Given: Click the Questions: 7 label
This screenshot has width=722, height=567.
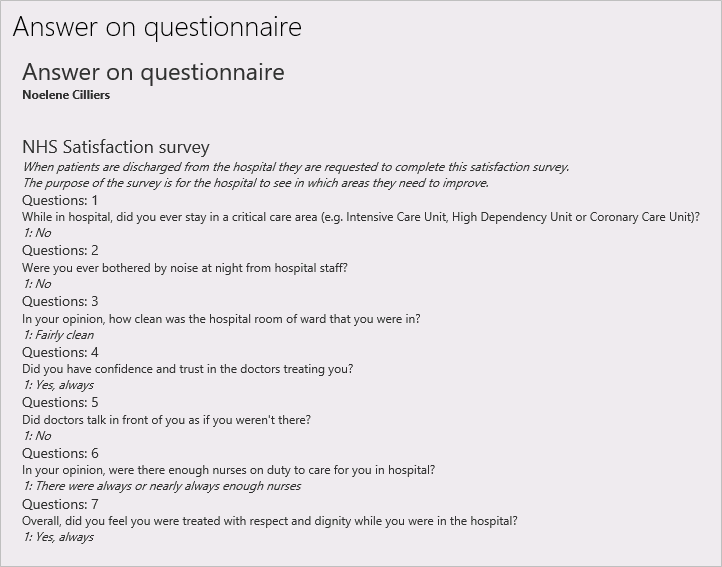Looking at the screenshot, I should pos(60,504).
